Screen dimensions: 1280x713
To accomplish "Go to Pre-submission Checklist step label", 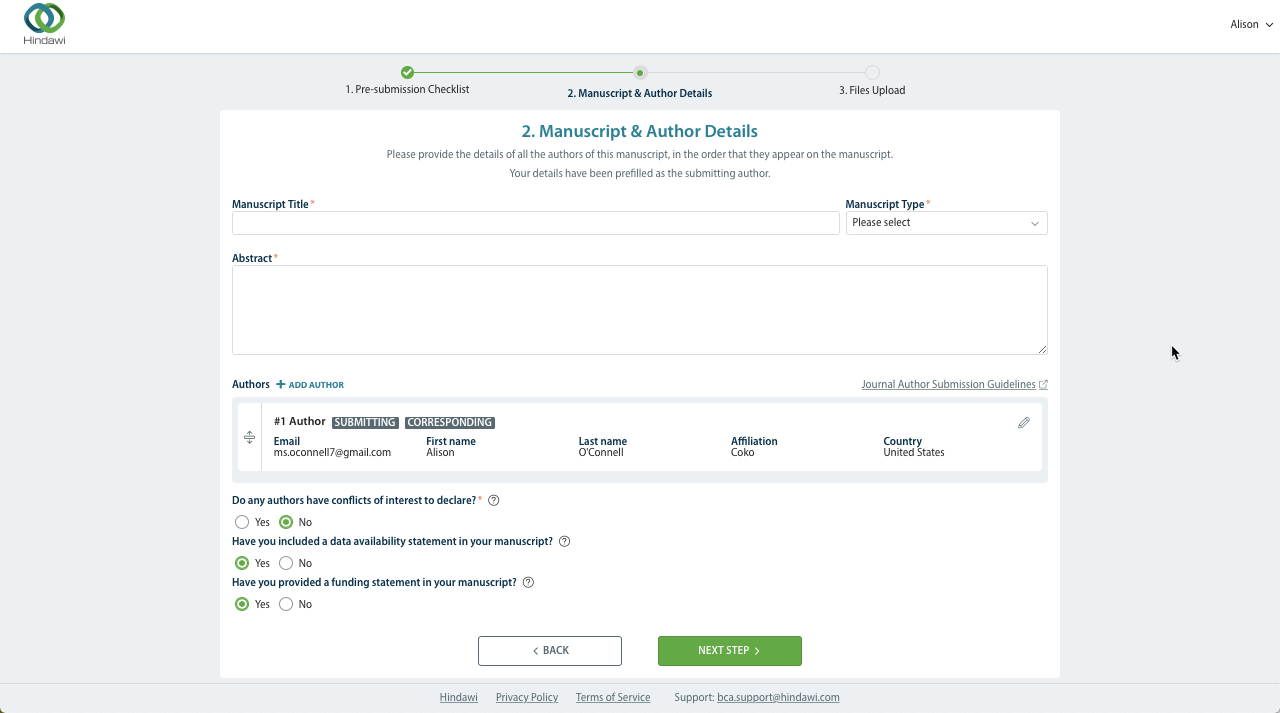I will [407, 89].
